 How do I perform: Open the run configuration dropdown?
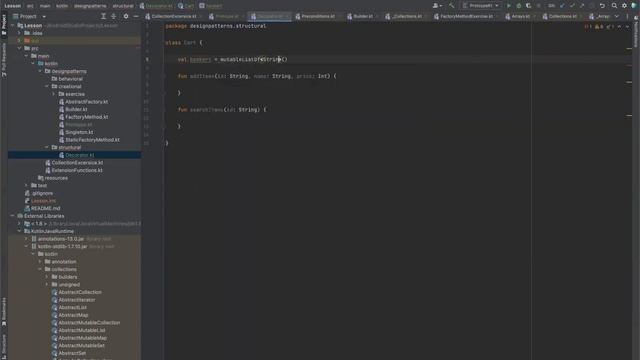[x=481, y=6]
